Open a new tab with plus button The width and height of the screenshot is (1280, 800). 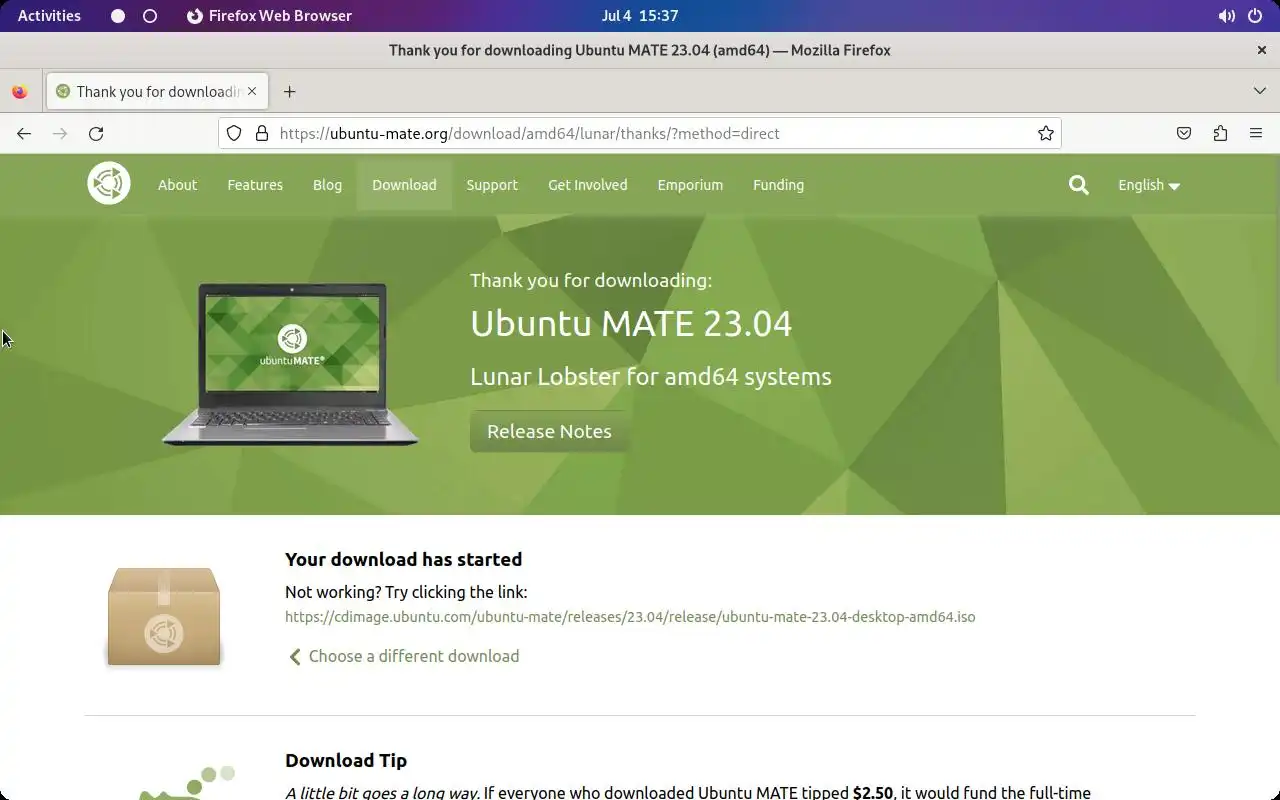[x=289, y=91]
